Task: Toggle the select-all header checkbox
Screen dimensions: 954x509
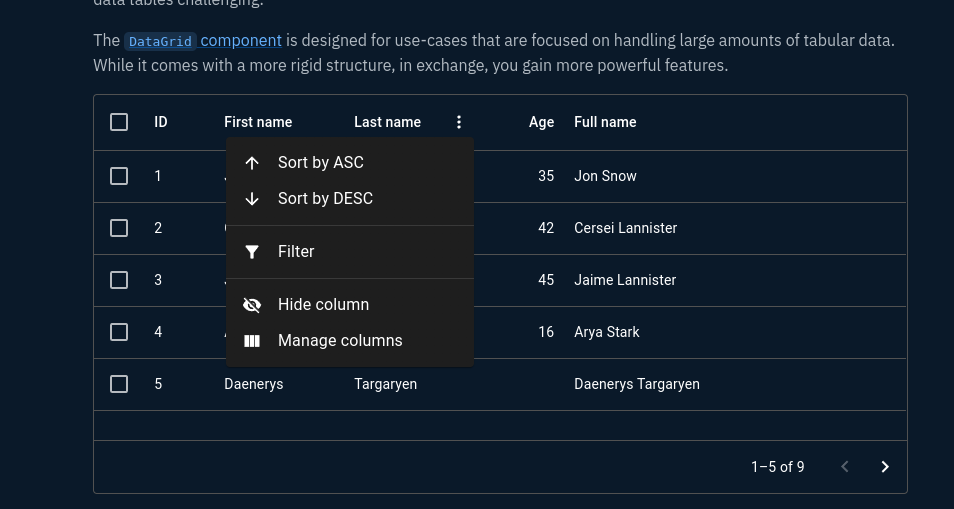Action: coord(119,122)
